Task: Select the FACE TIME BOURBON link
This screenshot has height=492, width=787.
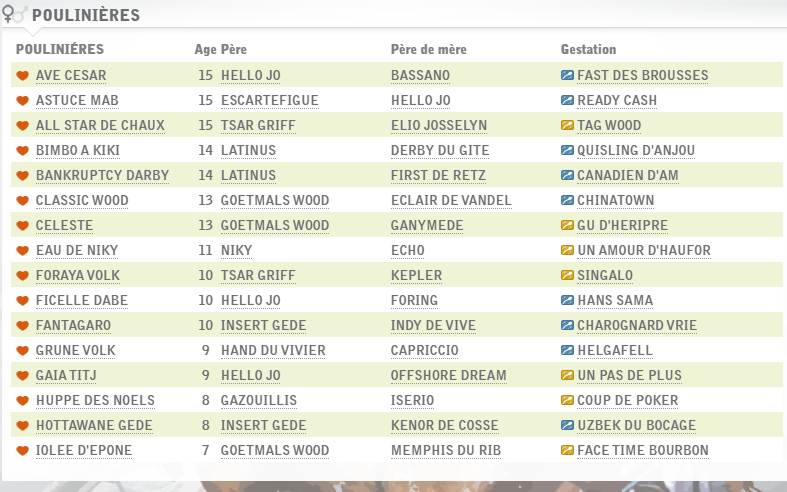Action: (x=642, y=451)
